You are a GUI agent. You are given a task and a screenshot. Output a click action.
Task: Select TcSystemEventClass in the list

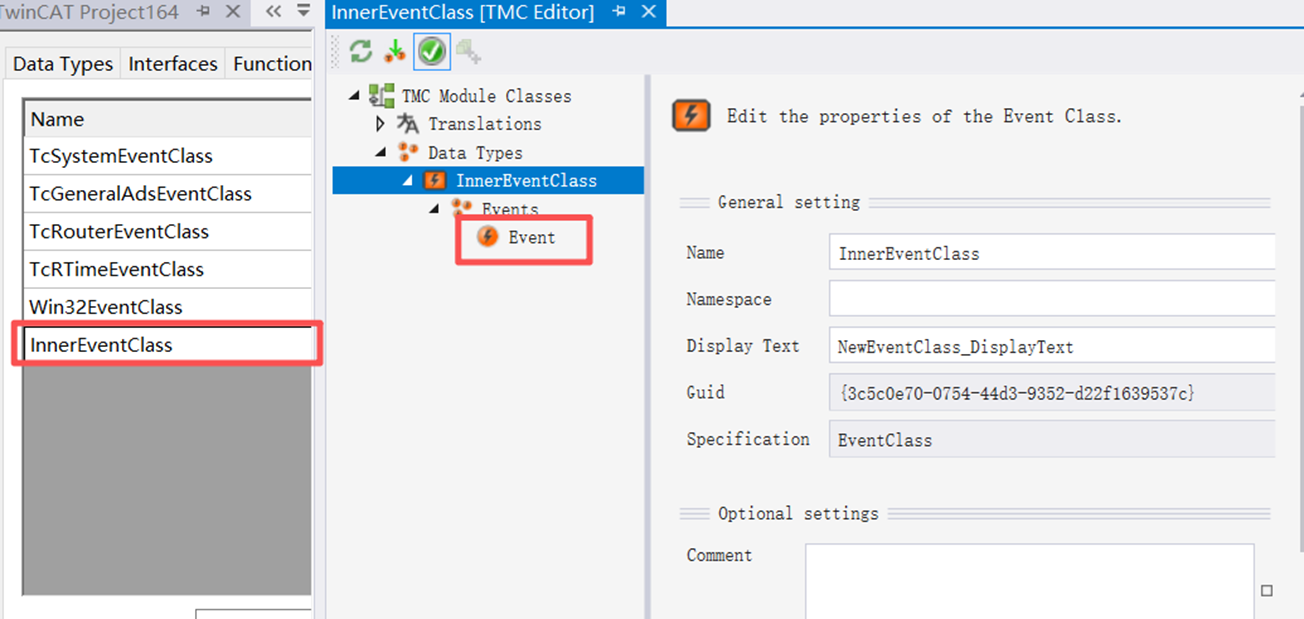pyautogui.click(x=168, y=156)
